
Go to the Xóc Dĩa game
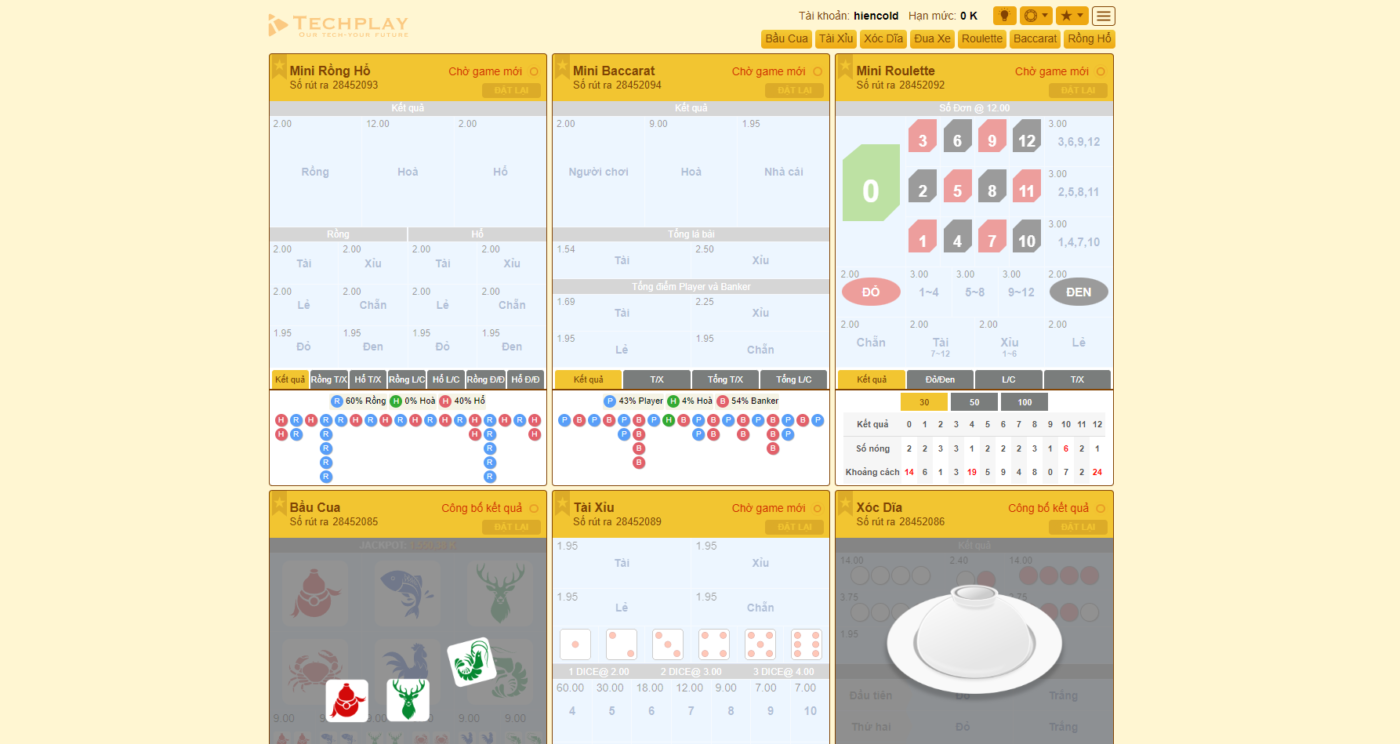(884, 39)
